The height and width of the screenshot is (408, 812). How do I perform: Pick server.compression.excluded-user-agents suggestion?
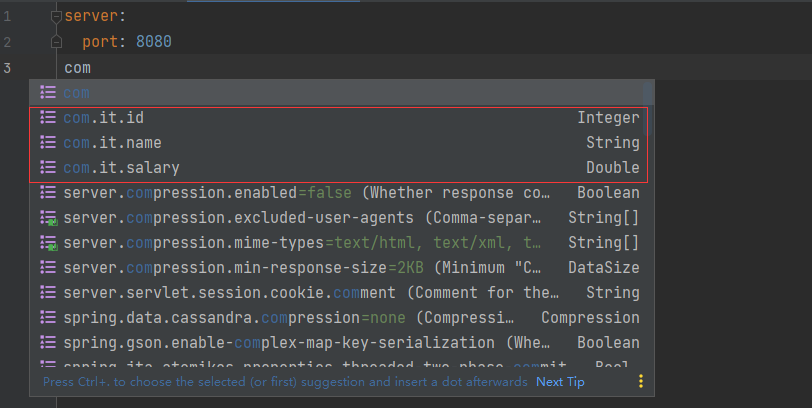(x=337, y=217)
